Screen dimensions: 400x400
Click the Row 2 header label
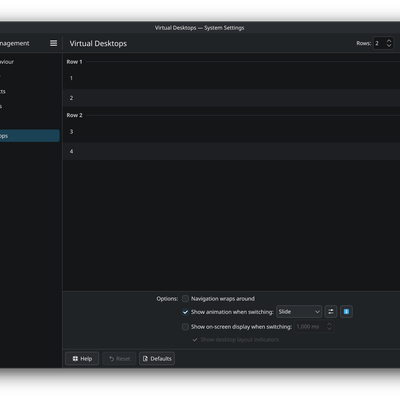74,115
